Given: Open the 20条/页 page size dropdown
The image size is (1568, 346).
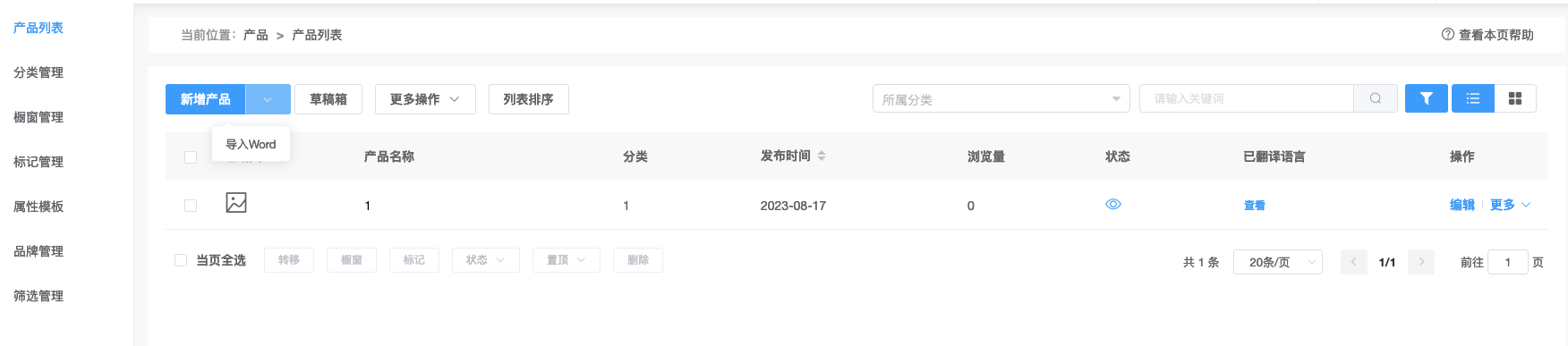Looking at the screenshot, I should click(x=1278, y=262).
